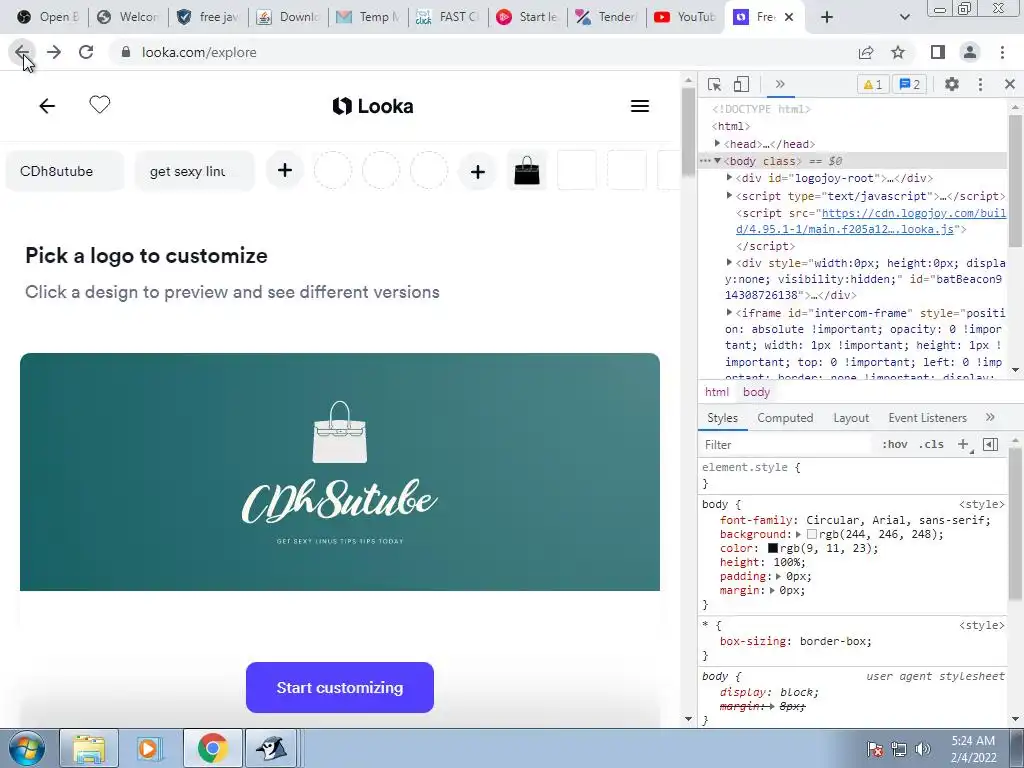Click the page vertical scrollbar thumb
The width and height of the screenshot is (1024, 768).
coord(688,131)
